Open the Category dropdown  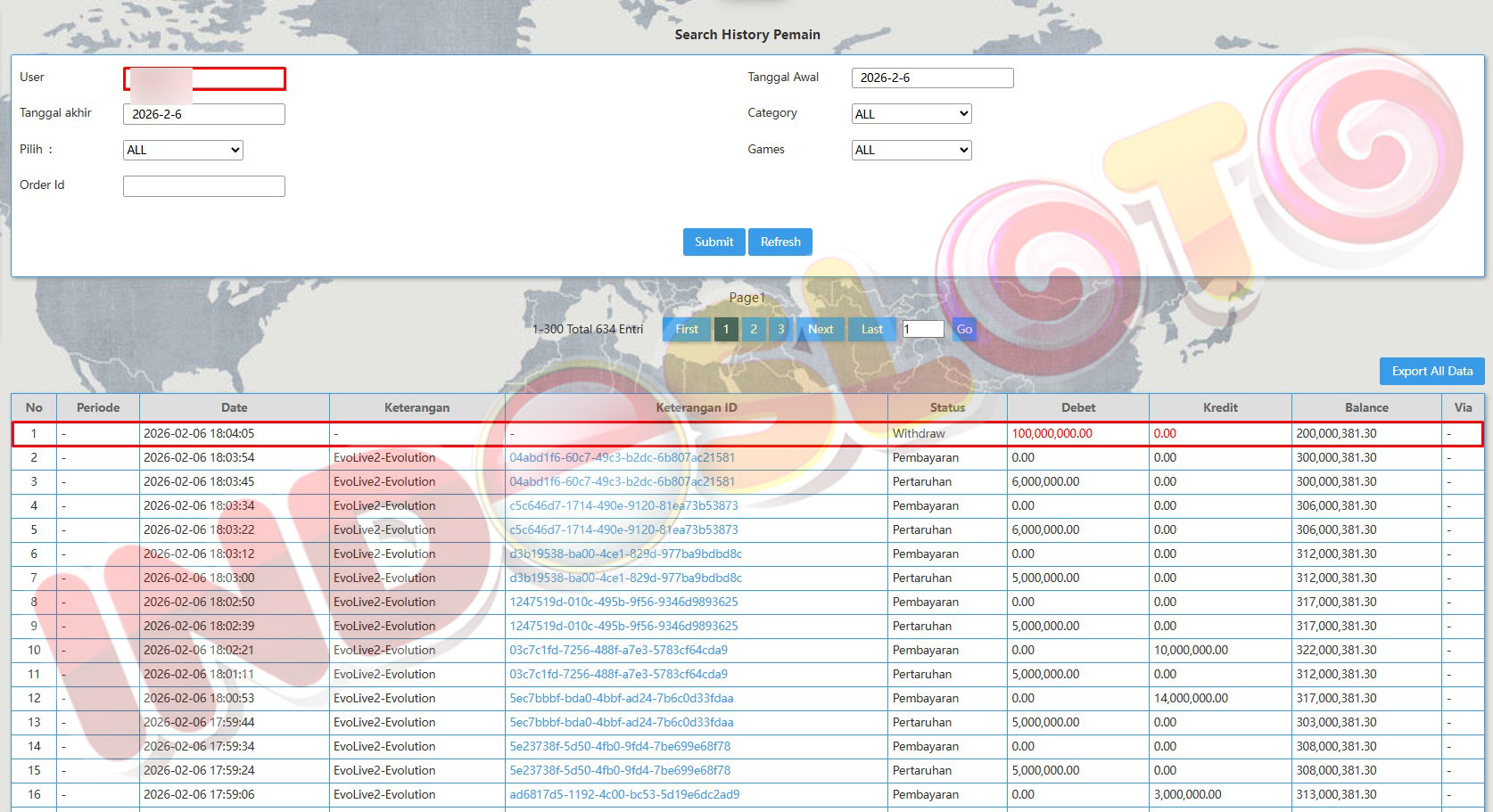pyautogui.click(x=911, y=114)
